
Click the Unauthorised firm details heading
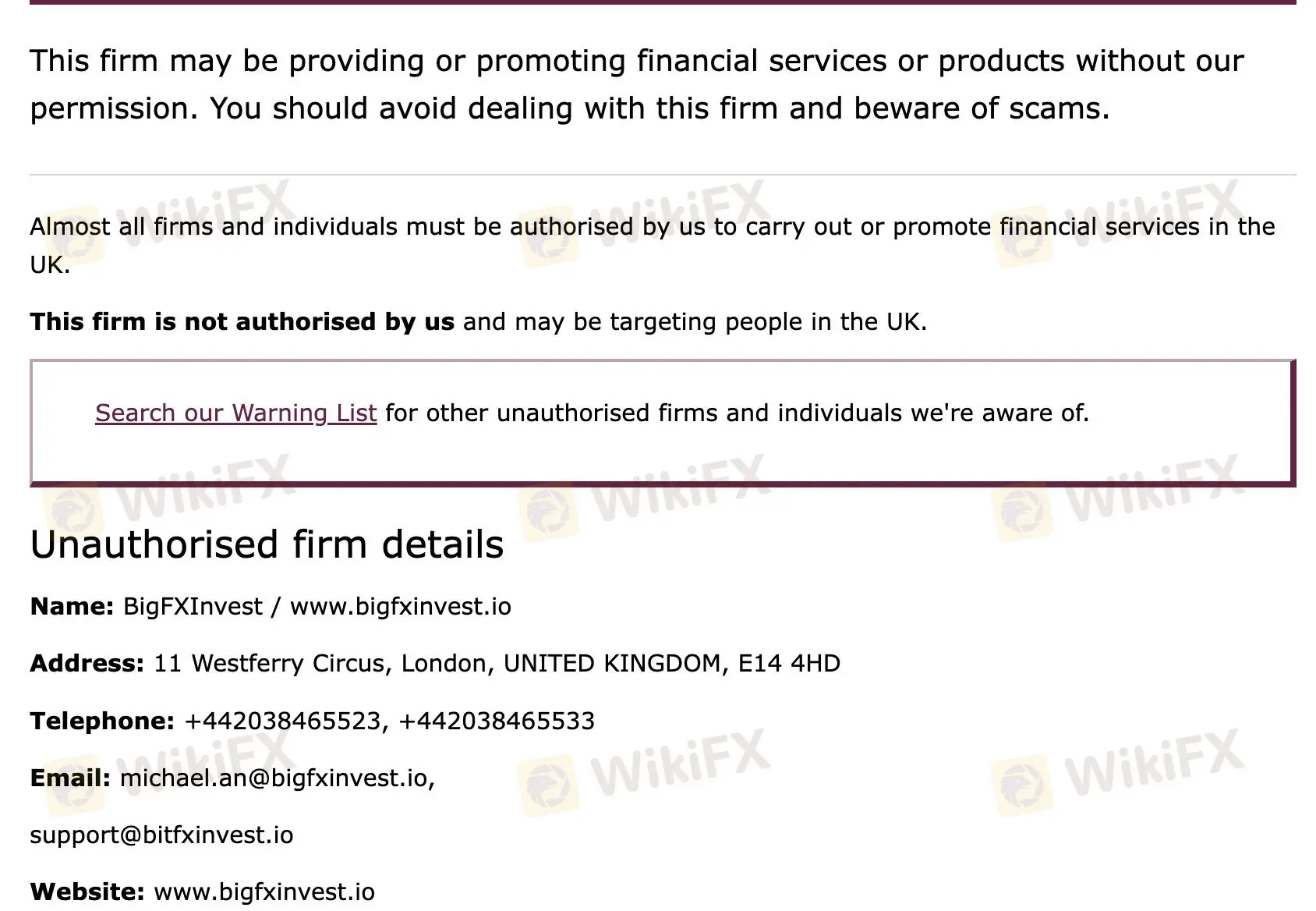[x=267, y=544]
